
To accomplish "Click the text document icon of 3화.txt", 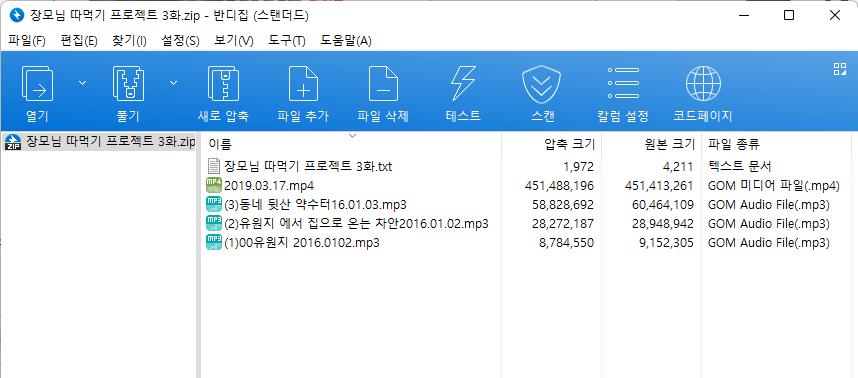I will tap(213, 166).
